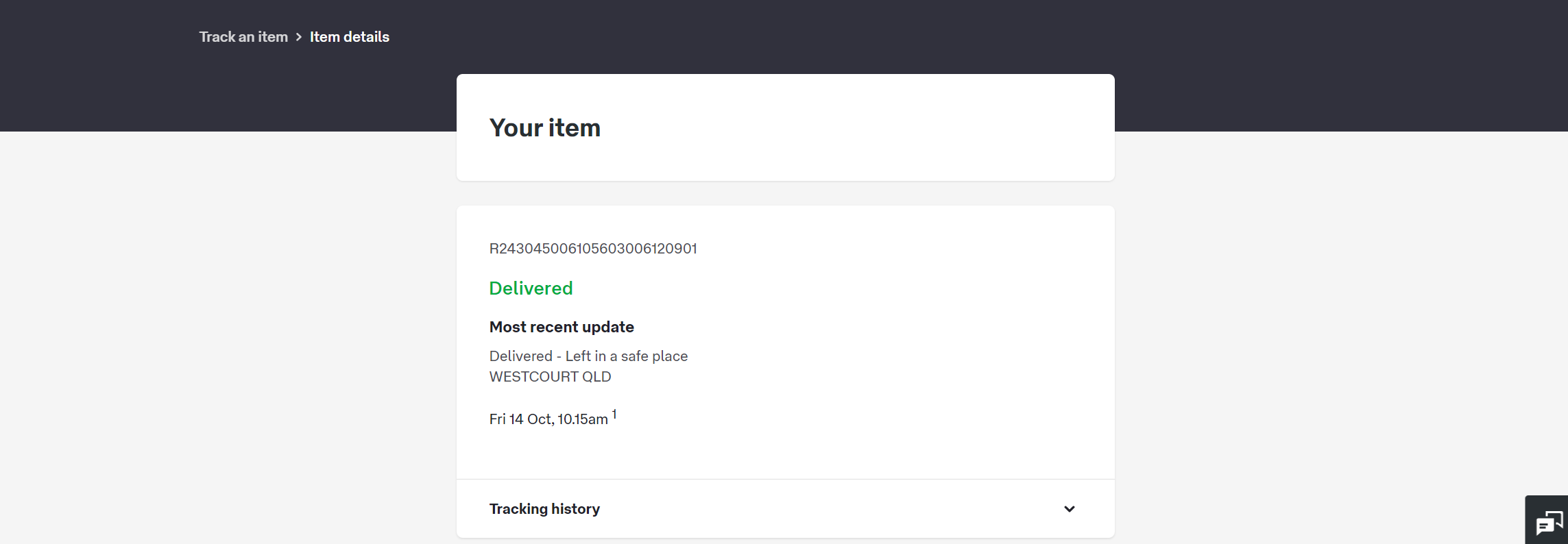Go back to Track an item
The image size is (1568, 544).
click(x=243, y=37)
